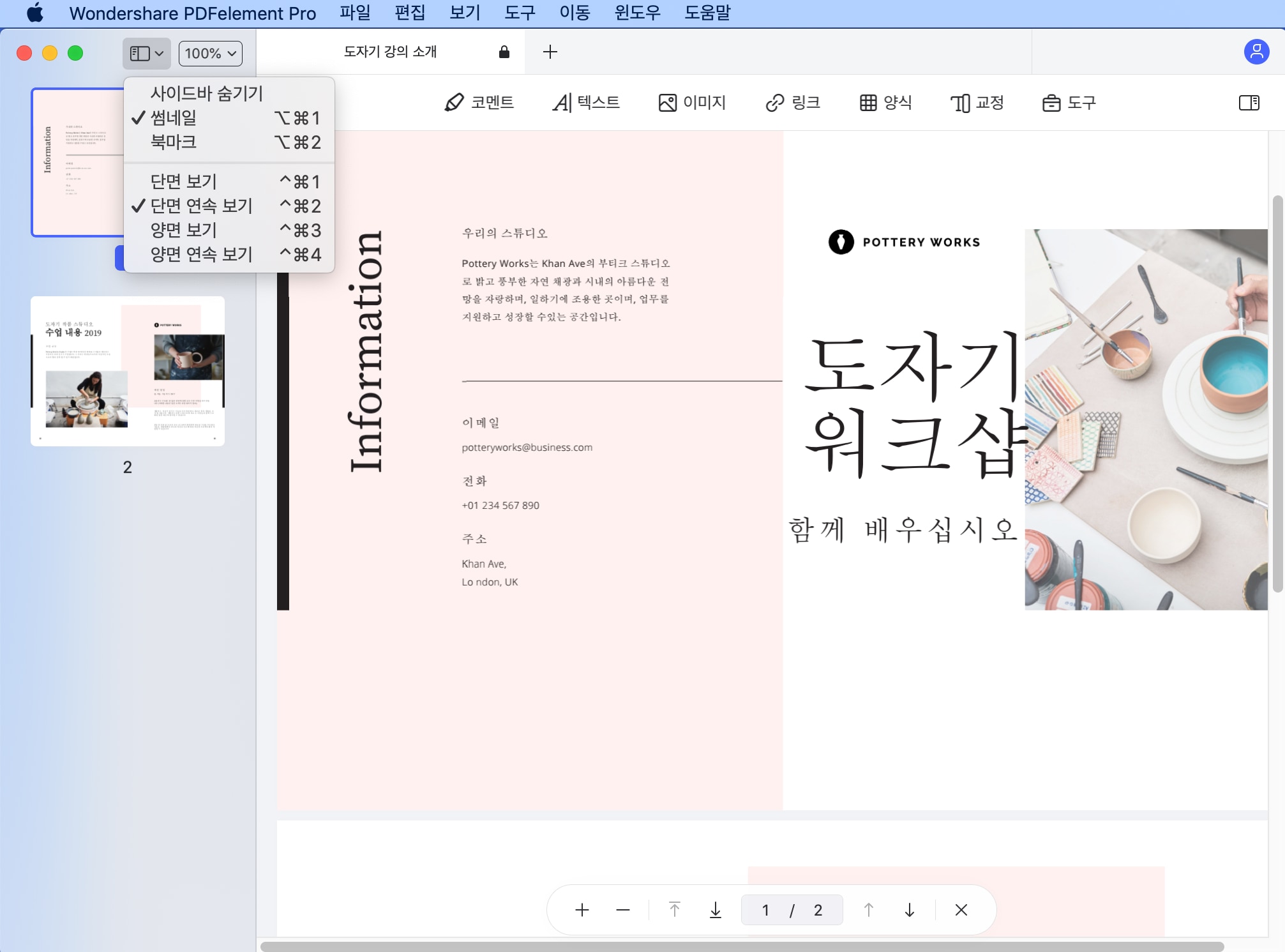The width and height of the screenshot is (1285, 952).
Task: Click the pottery workshop photo
Action: [x=1146, y=419]
